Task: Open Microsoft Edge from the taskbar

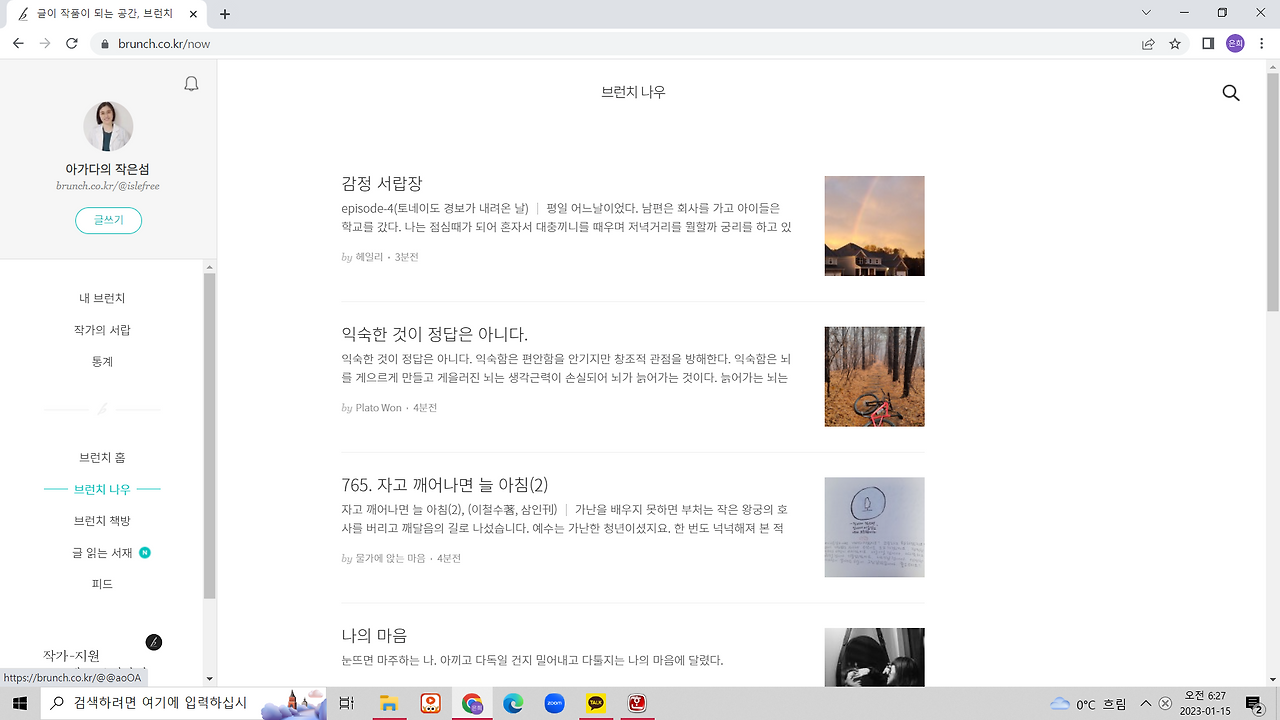Action: tap(513, 704)
